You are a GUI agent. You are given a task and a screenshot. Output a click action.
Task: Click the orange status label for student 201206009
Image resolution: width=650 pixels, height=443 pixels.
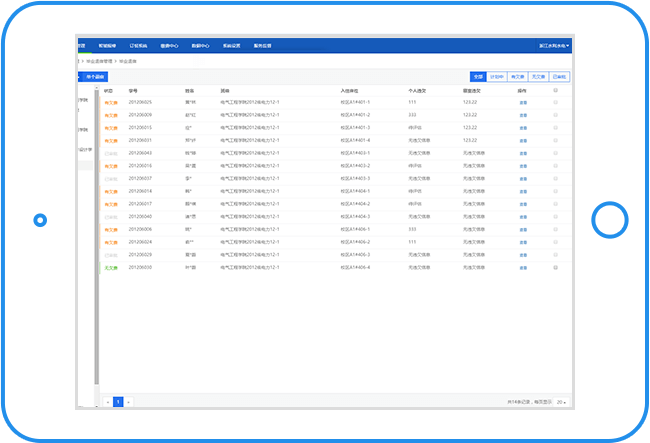coord(111,116)
